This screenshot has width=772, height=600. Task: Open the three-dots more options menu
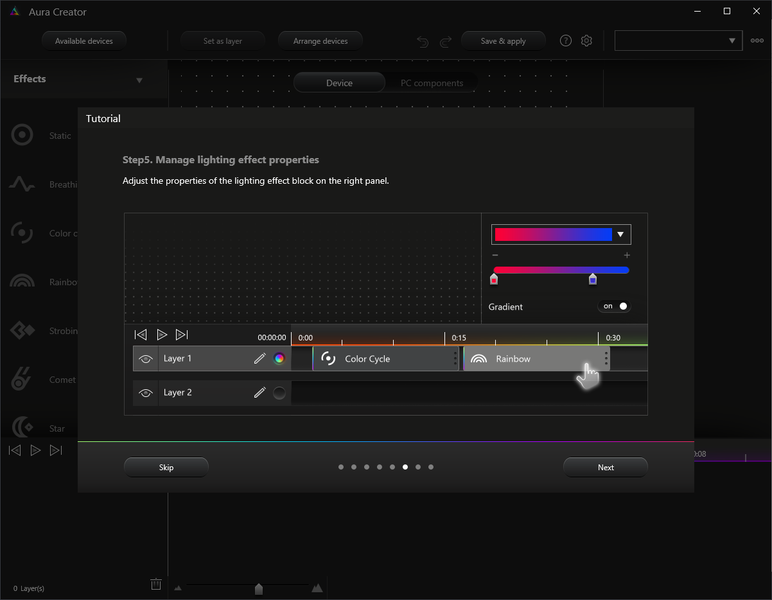[757, 41]
